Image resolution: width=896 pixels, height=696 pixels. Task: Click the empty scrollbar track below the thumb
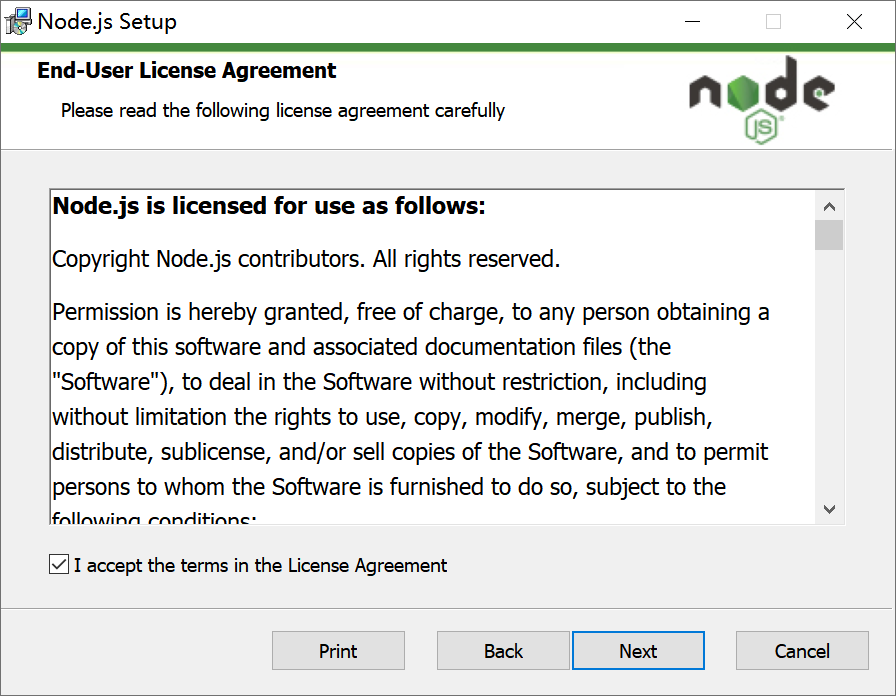[829, 380]
